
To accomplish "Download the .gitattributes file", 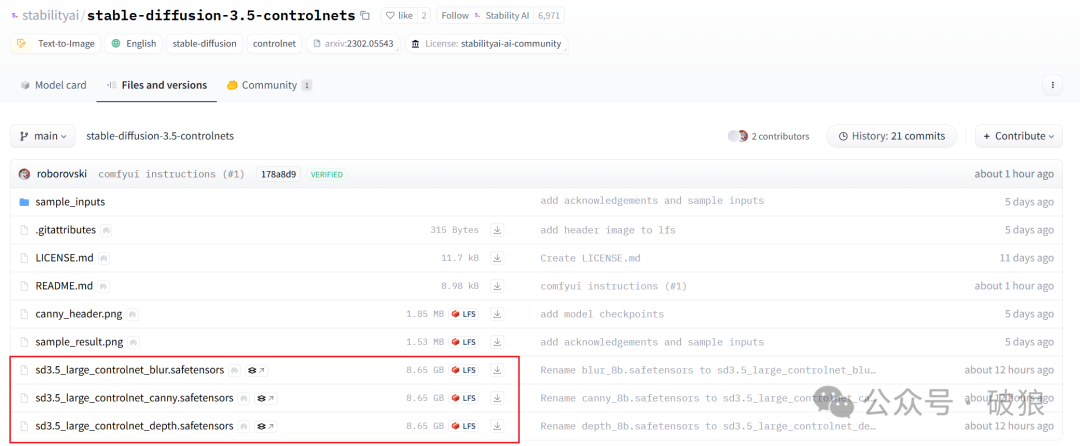I will click(x=497, y=230).
